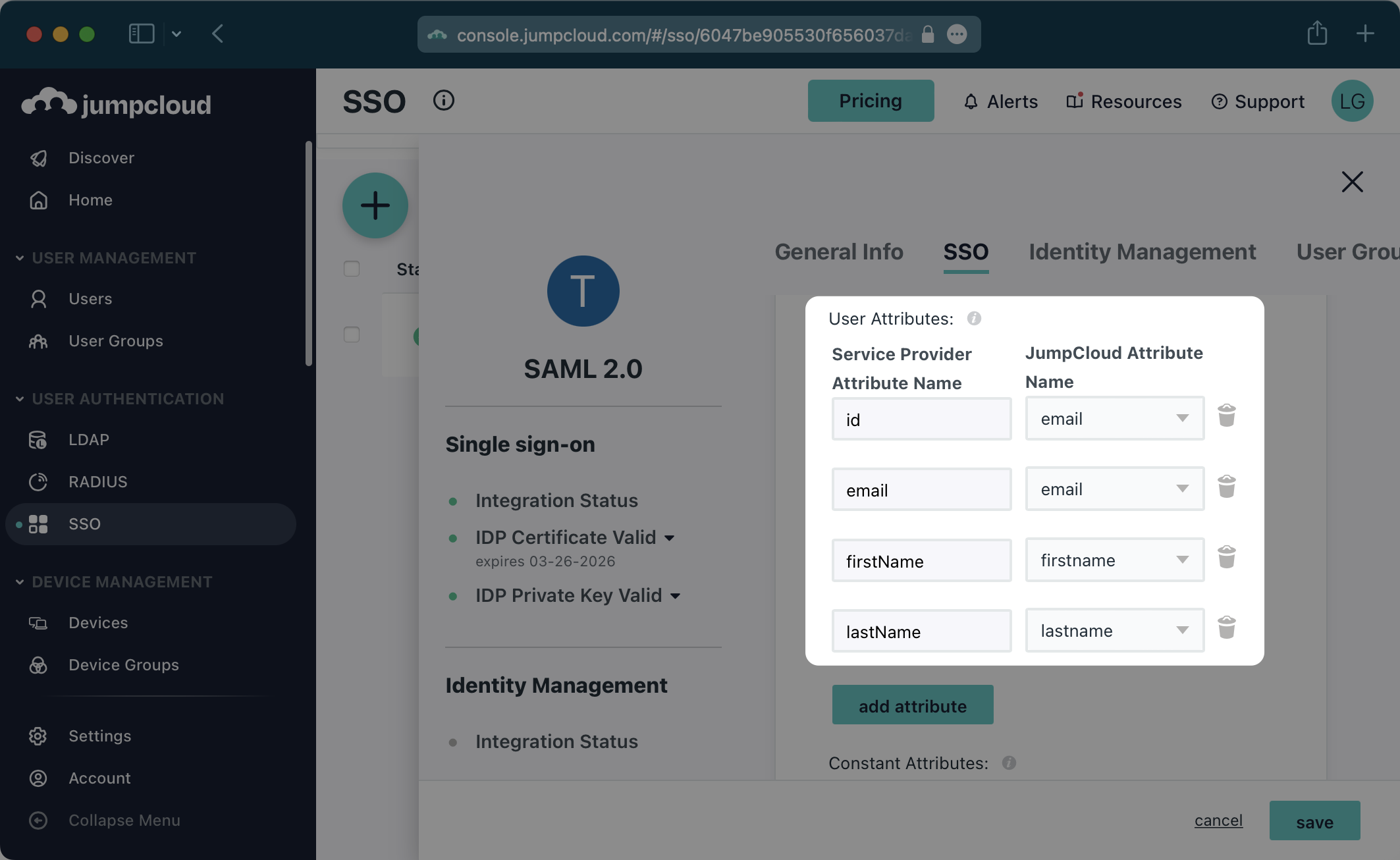This screenshot has width=1400, height=860.
Task: Click the User Groups icon
Action: click(37, 340)
